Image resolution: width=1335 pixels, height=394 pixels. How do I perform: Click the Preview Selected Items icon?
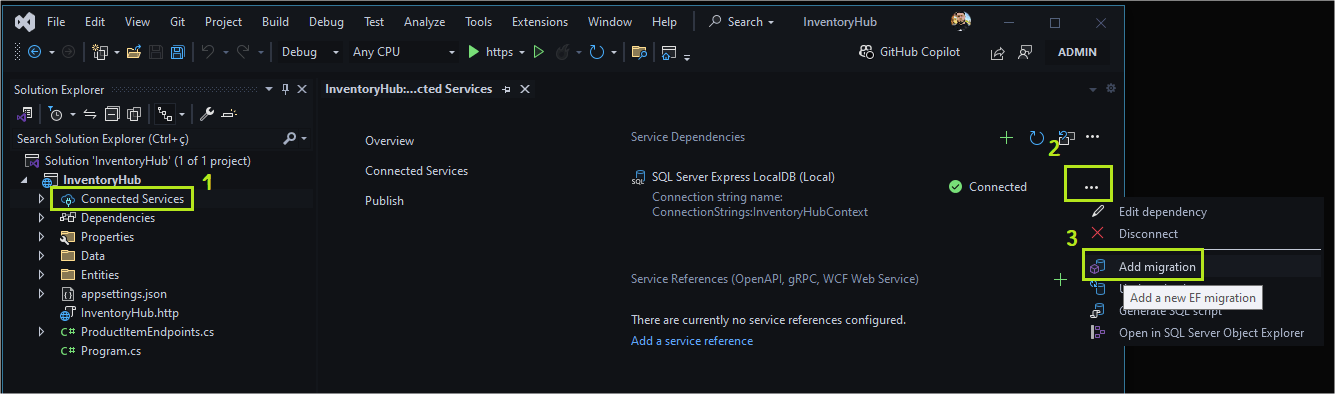coord(229,114)
